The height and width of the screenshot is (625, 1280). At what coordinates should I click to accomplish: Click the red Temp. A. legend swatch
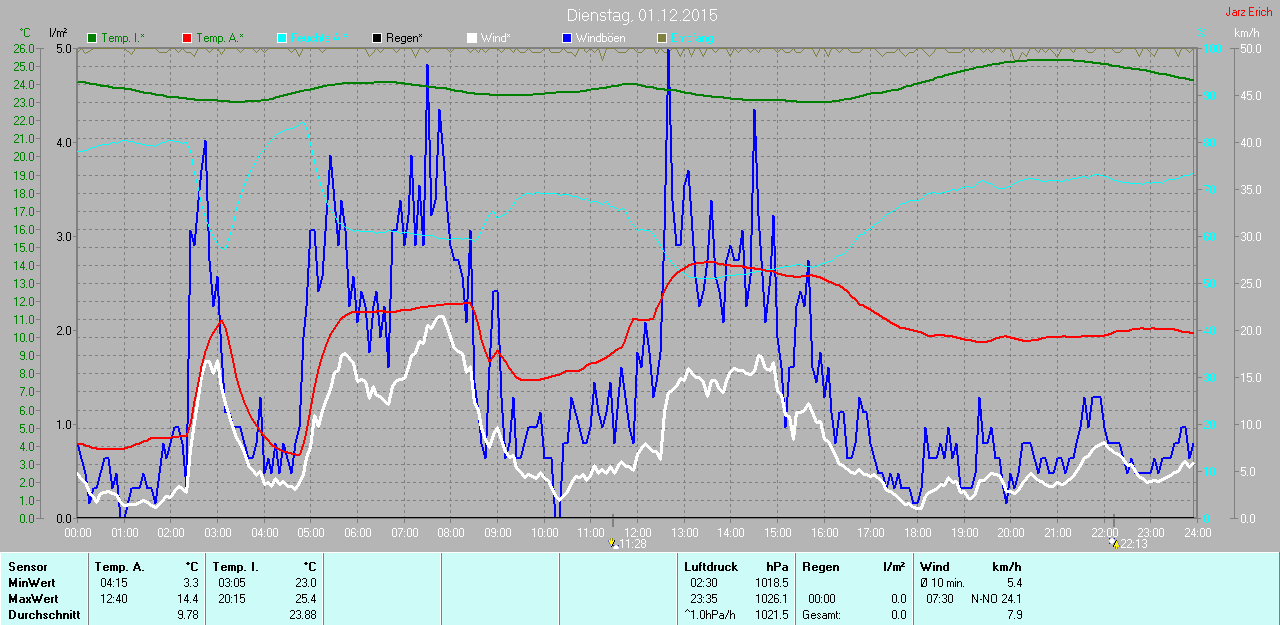pyautogui.click(x=187, y=38)
